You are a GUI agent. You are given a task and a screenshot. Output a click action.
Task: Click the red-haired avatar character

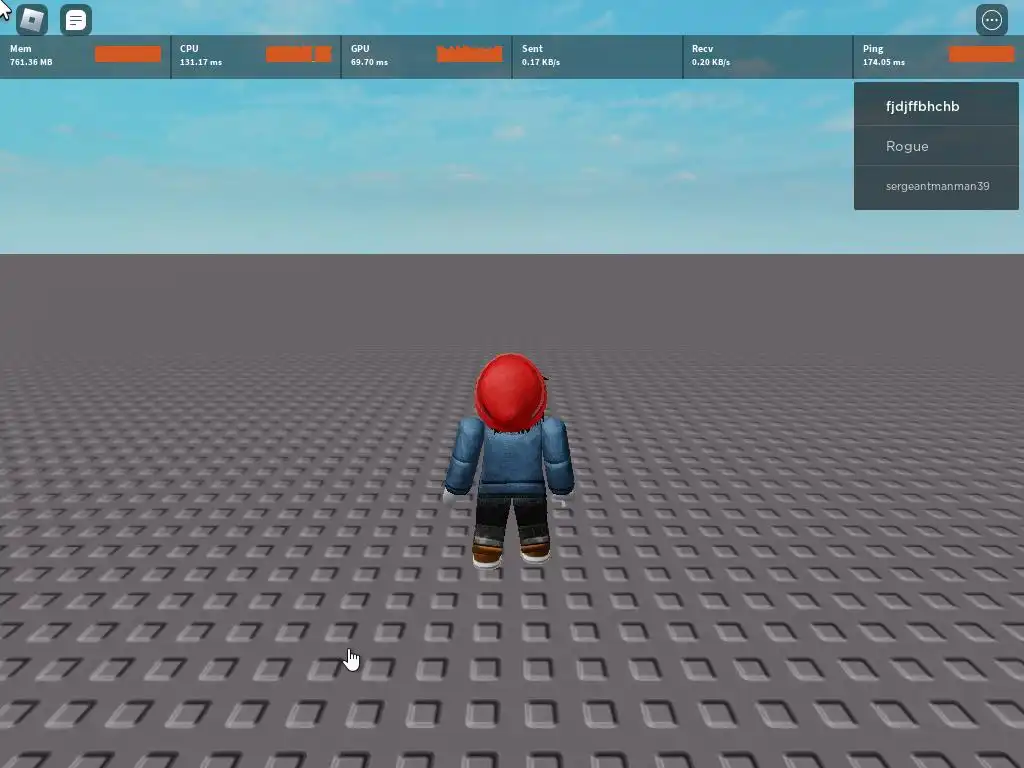pos(509,460)
